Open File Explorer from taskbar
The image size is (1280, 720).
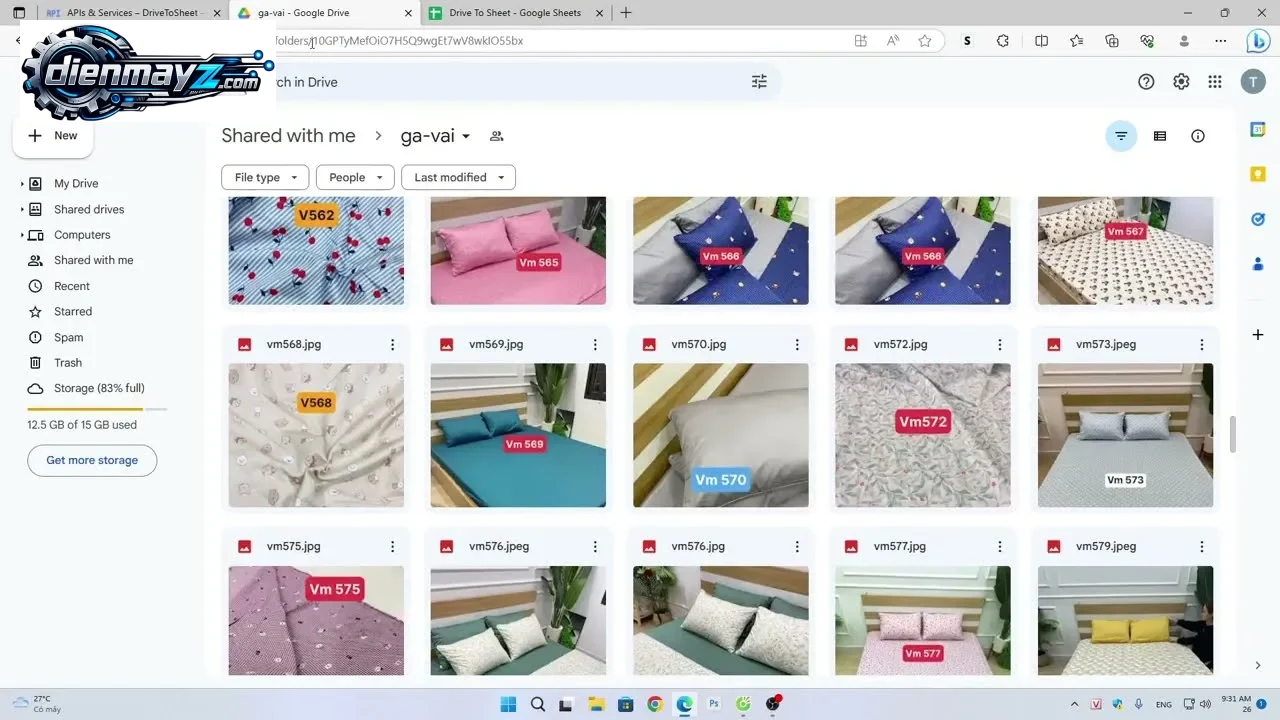pyautogui.click(x=596, y=704)
